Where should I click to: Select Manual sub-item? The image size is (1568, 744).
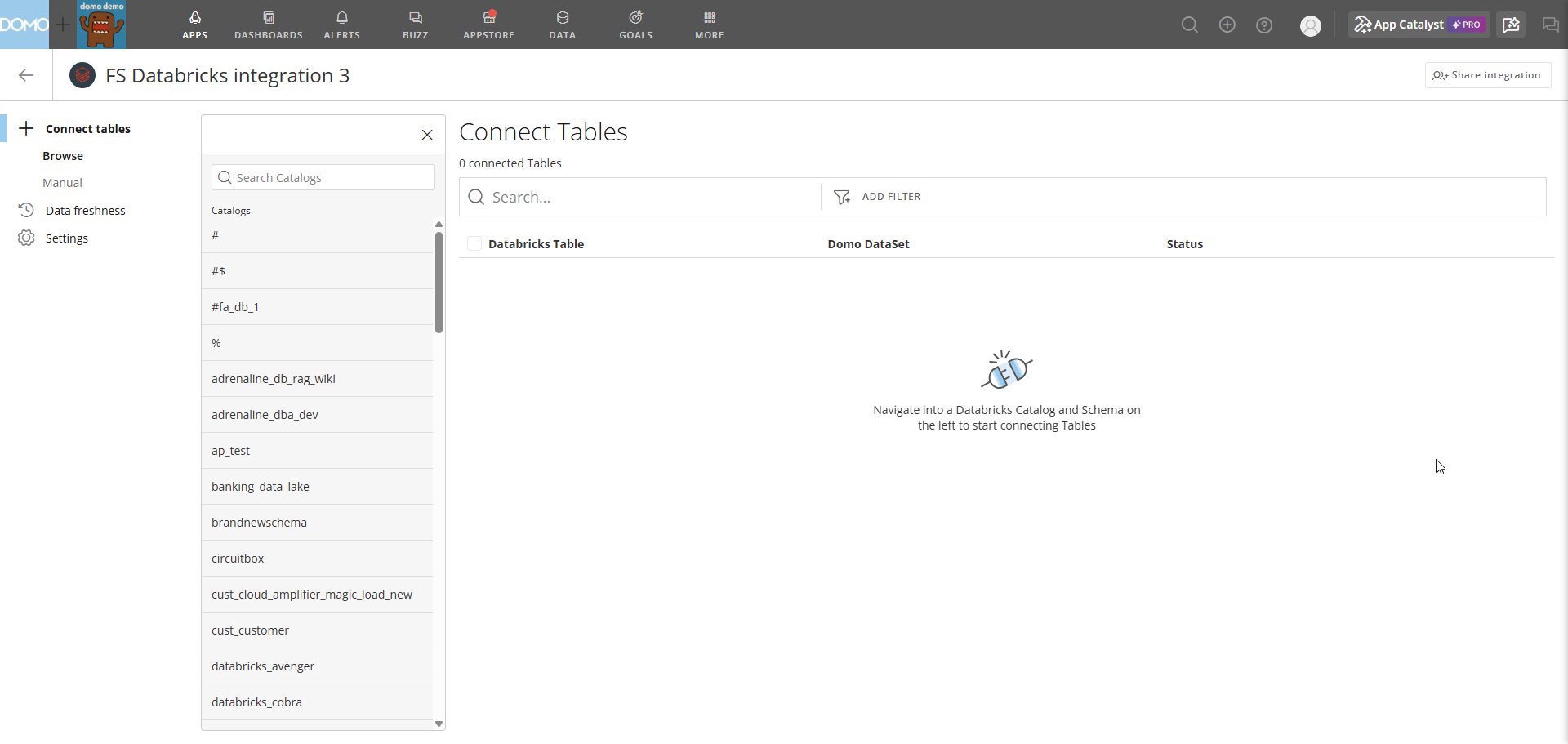pyautogui.click(x=62, y=183)
